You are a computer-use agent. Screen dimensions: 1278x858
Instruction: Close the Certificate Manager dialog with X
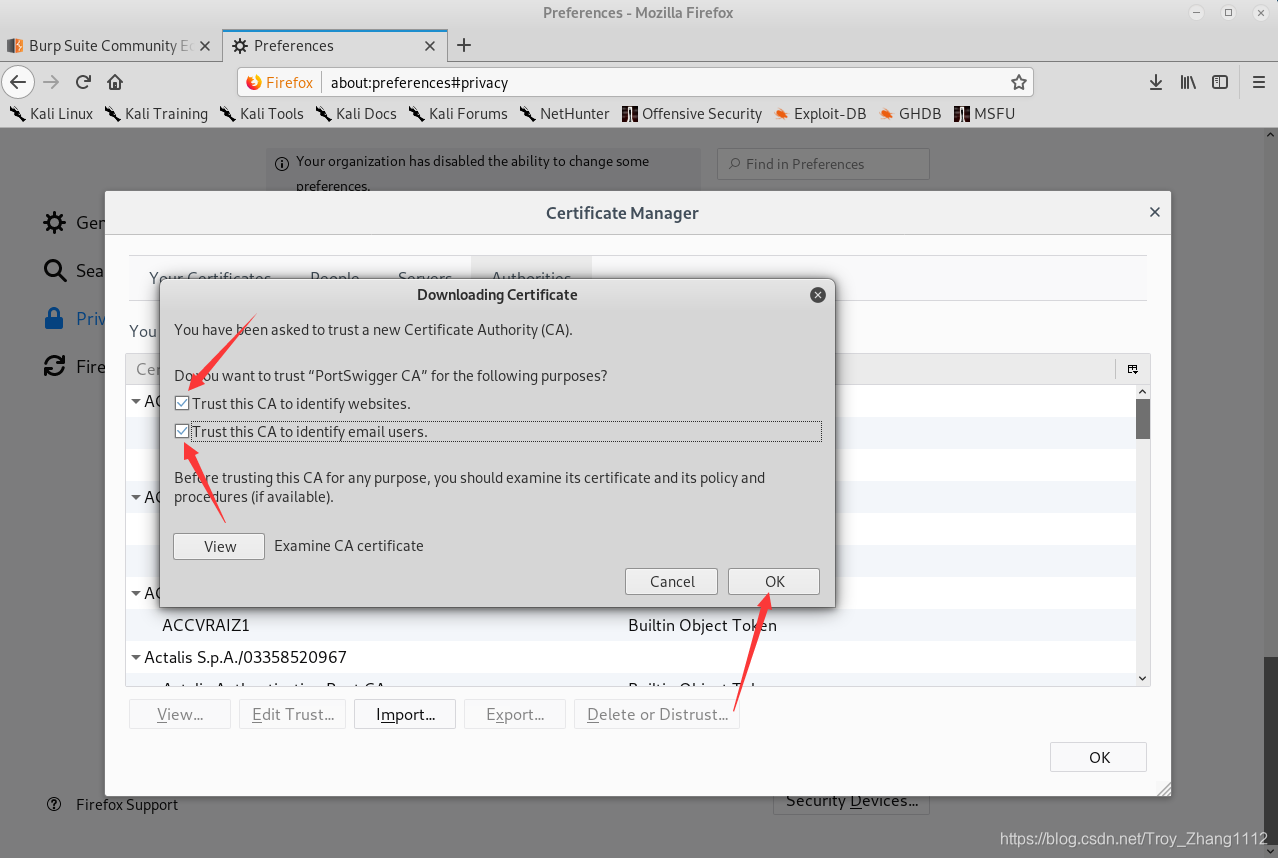(x=1155, y=212)
